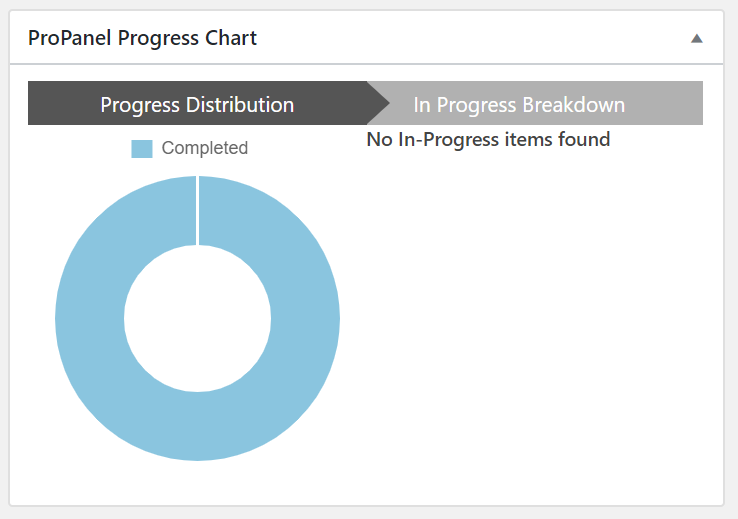Click the thin white seam atop the donut
The width and height of the screenshot is (738, 519).
(198, 211)
